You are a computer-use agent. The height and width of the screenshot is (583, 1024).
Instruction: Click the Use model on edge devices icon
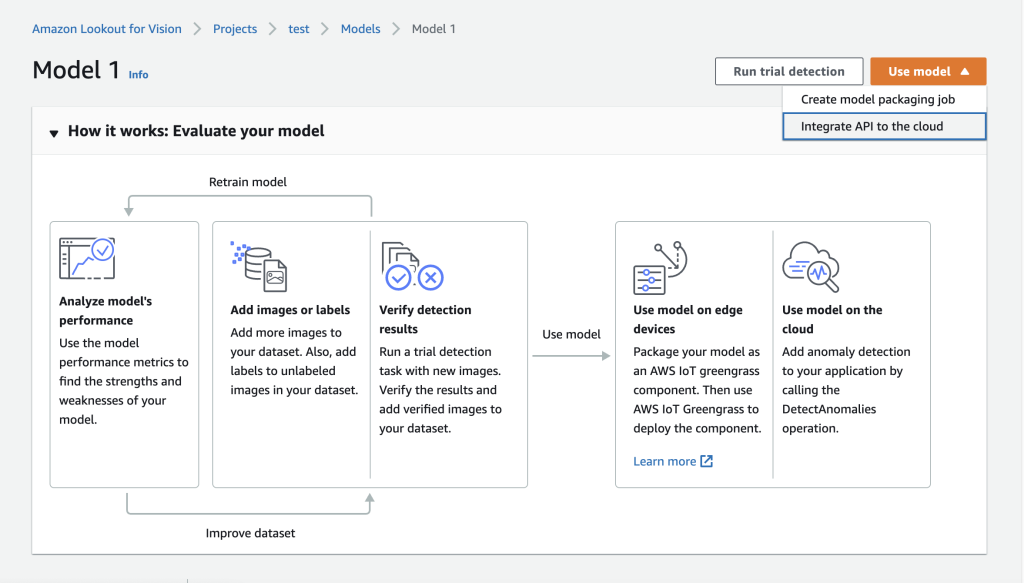coord(660,268)
